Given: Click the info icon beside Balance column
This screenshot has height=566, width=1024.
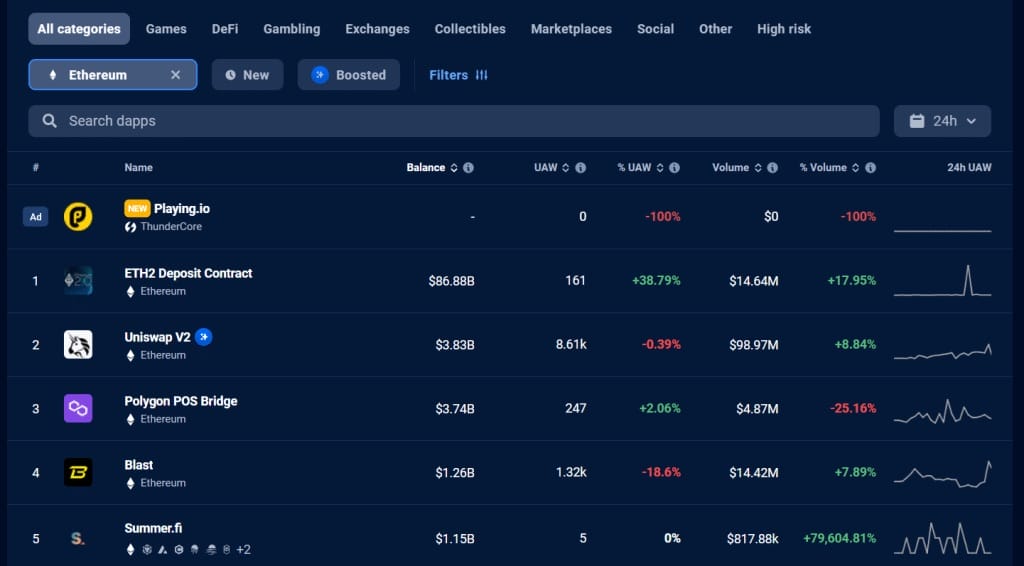Looking at the screenshot, I should click(x=468, y=168).
